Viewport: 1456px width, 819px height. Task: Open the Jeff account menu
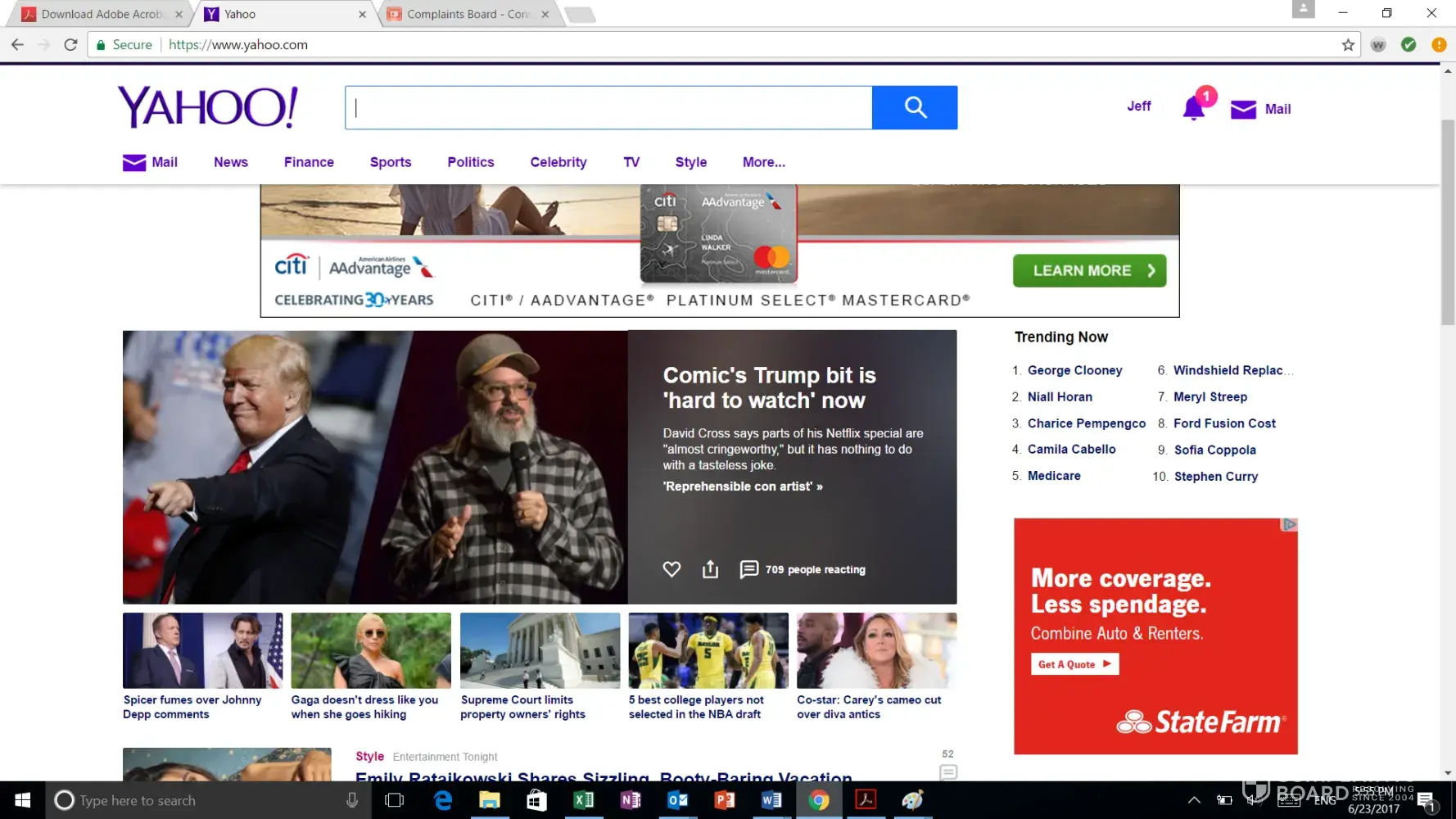click(1138, 106)
